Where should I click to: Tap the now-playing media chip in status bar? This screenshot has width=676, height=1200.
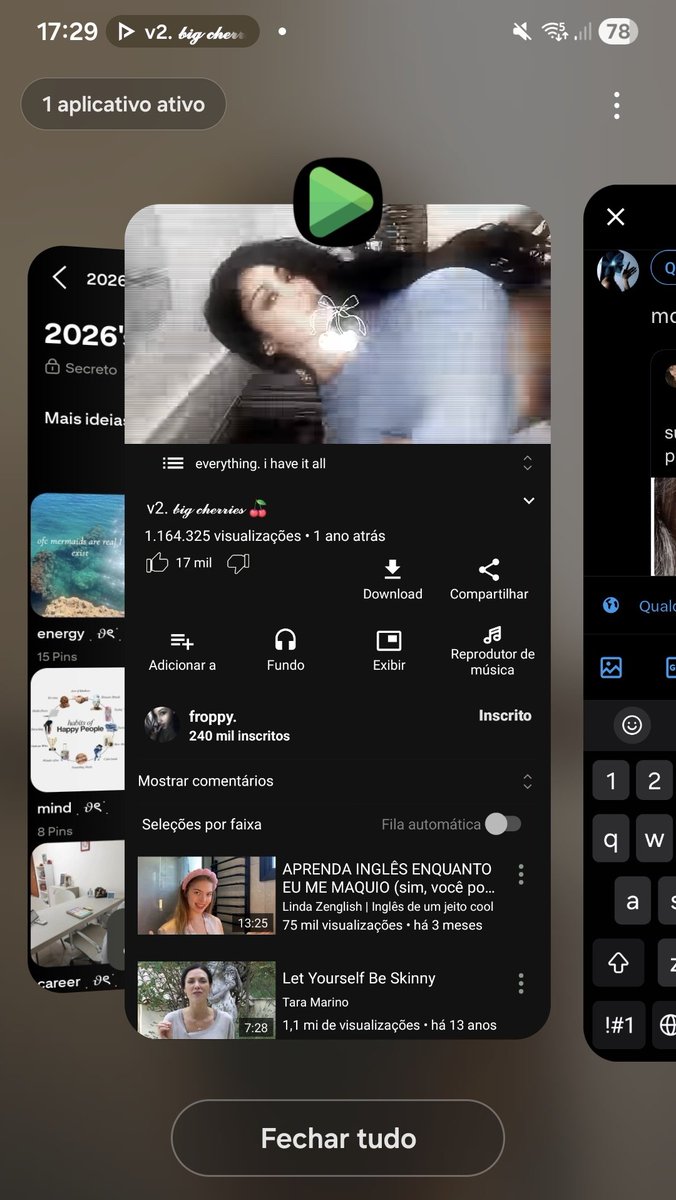(182, 32)
